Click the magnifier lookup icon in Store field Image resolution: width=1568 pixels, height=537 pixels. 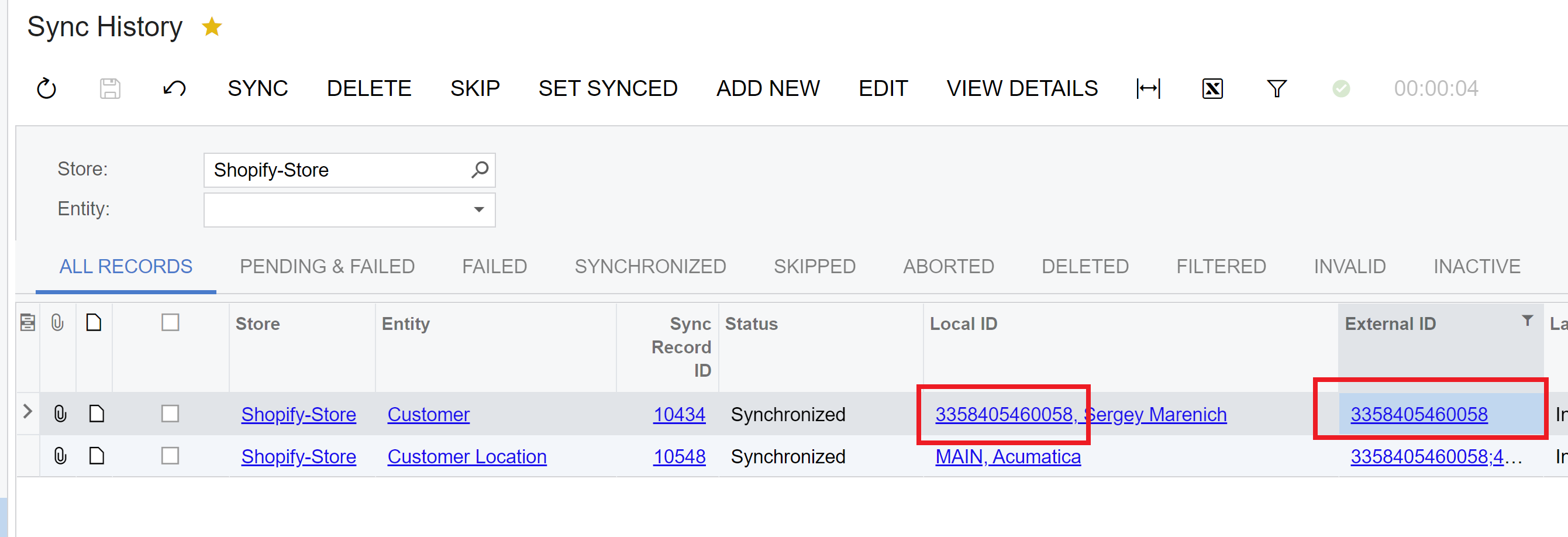pos(480,170)
